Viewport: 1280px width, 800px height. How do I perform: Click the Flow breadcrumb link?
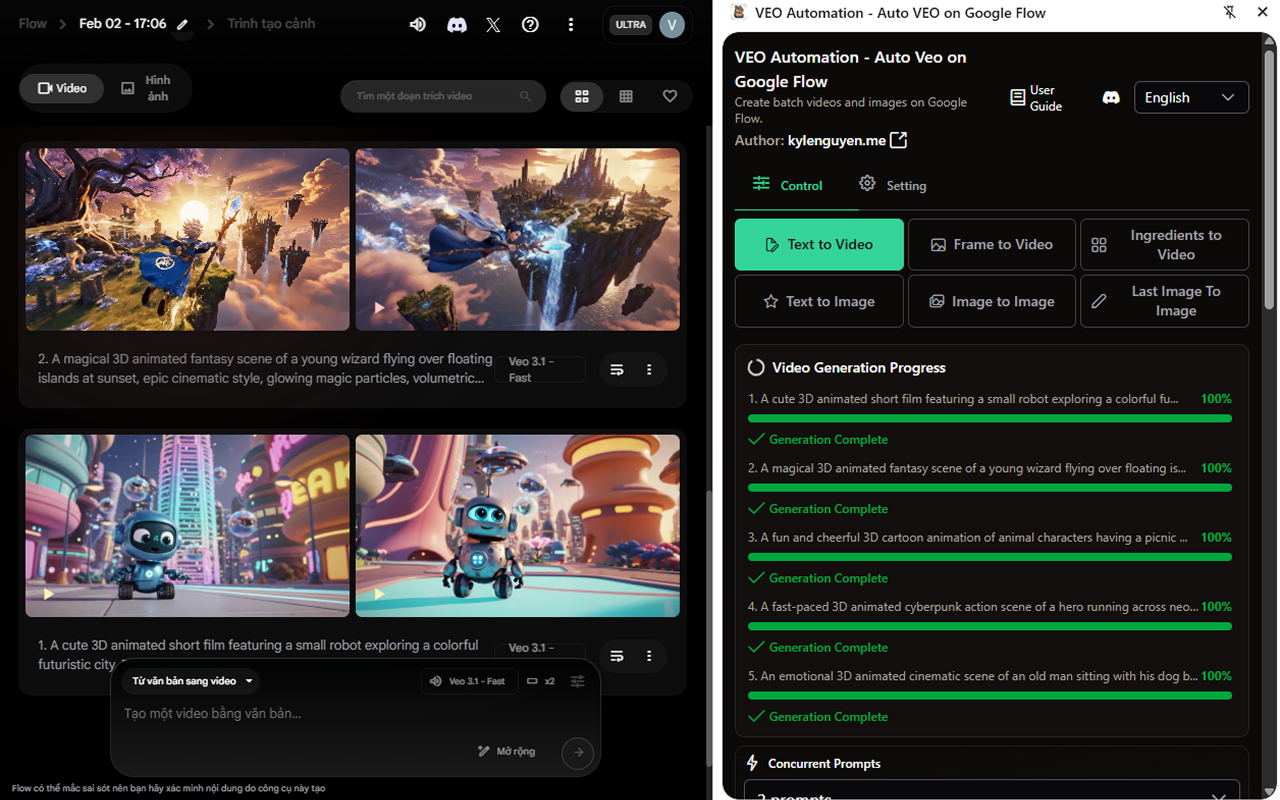(33, 23)
